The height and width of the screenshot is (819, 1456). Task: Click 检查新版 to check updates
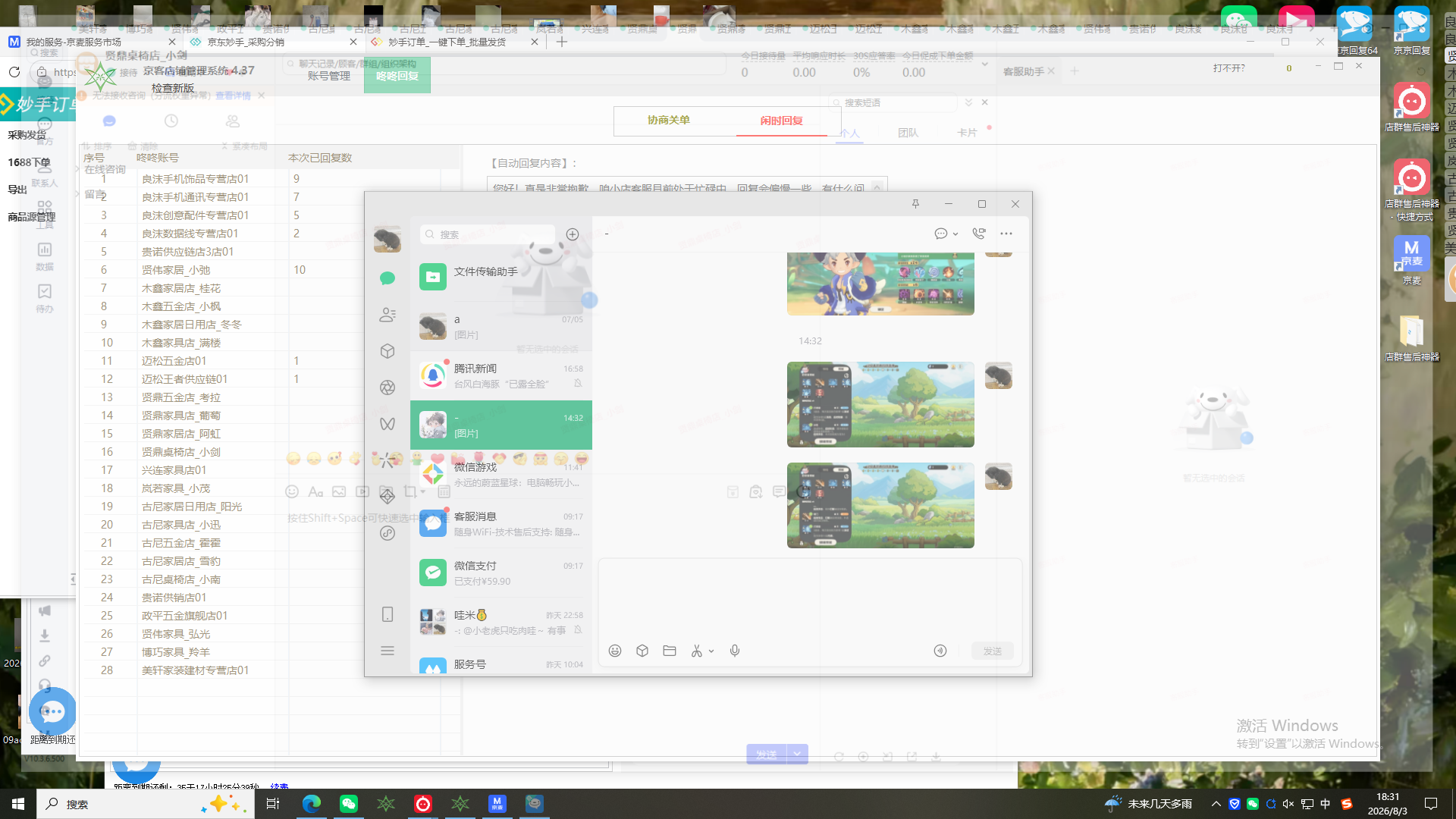click(173, 88)
